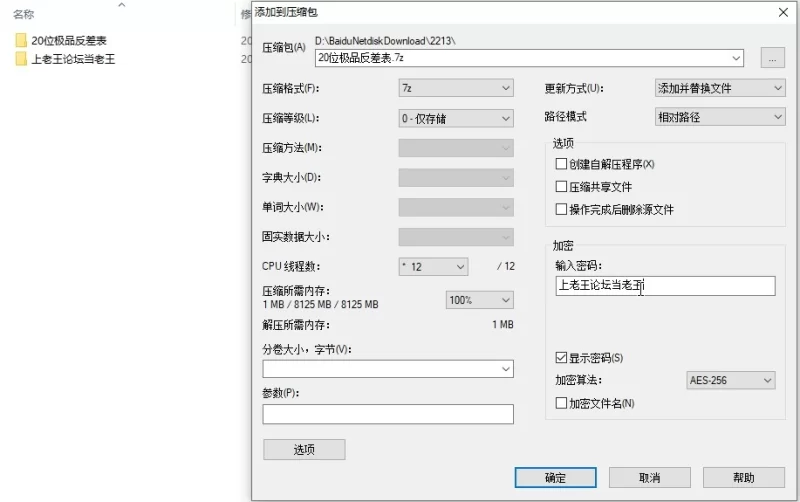The width and height of the screenshot is (800, 502).
Task: Open the 100% memory usage dropdown
Action: click(x=480, y=300)
